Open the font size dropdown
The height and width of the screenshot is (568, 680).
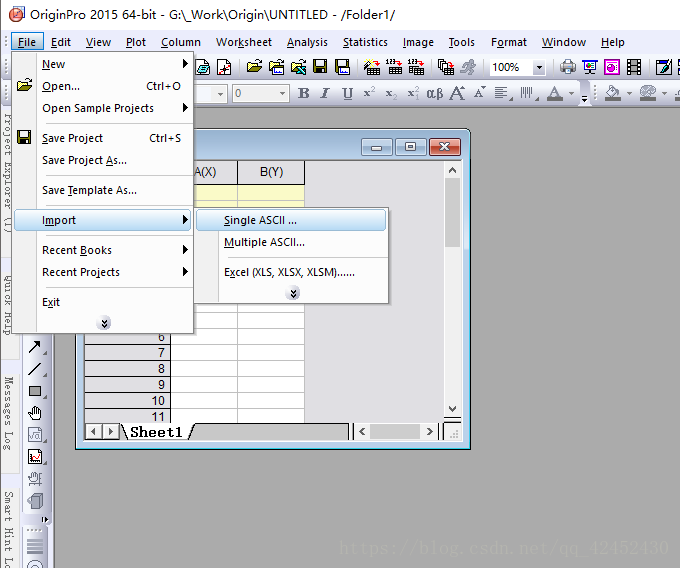pos(282,93)
